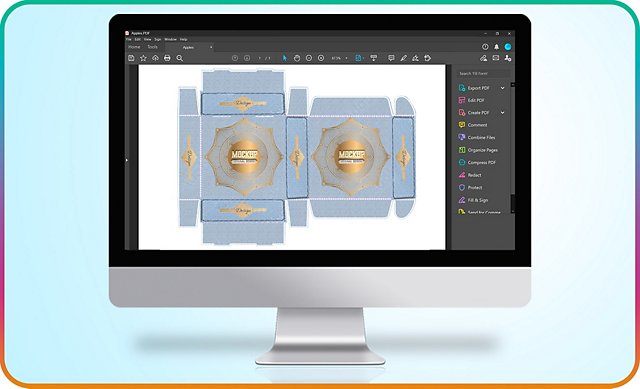Screen dimensions: 640x389
Task: Click the magnifier search icon in toolbar
Action: tap(179, 58)
